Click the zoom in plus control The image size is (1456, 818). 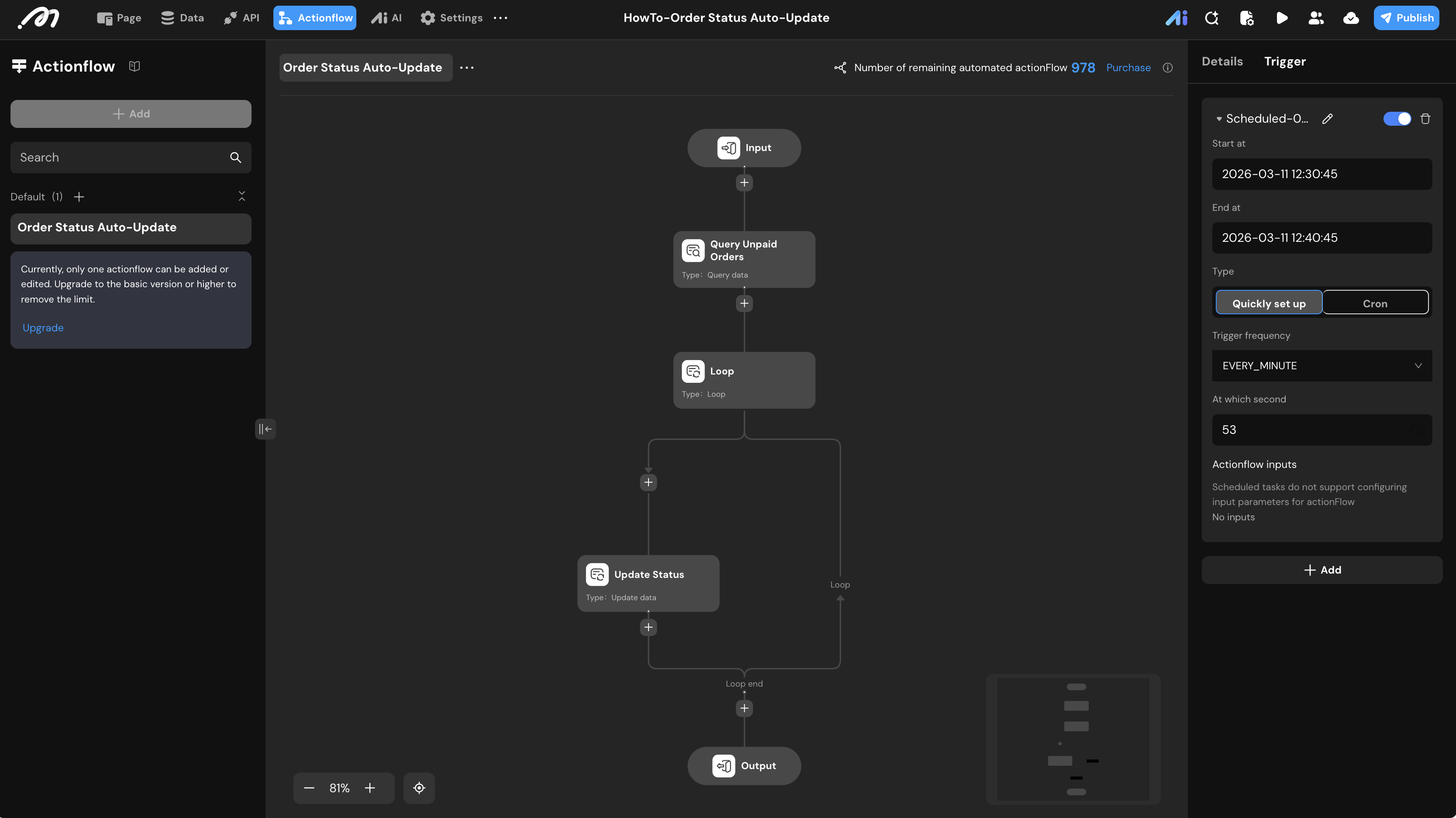pos(369,788)
